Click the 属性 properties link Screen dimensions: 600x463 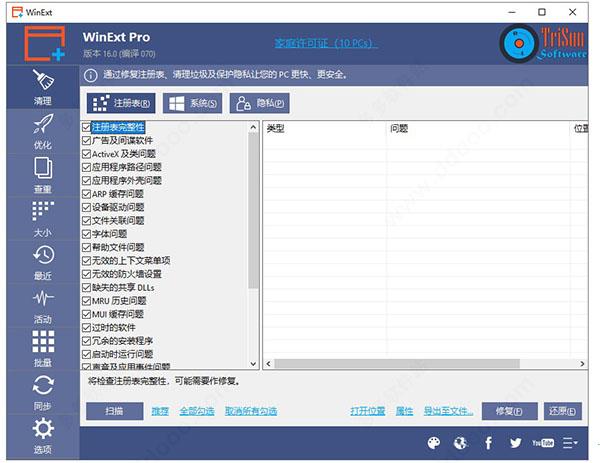(404, 411)
